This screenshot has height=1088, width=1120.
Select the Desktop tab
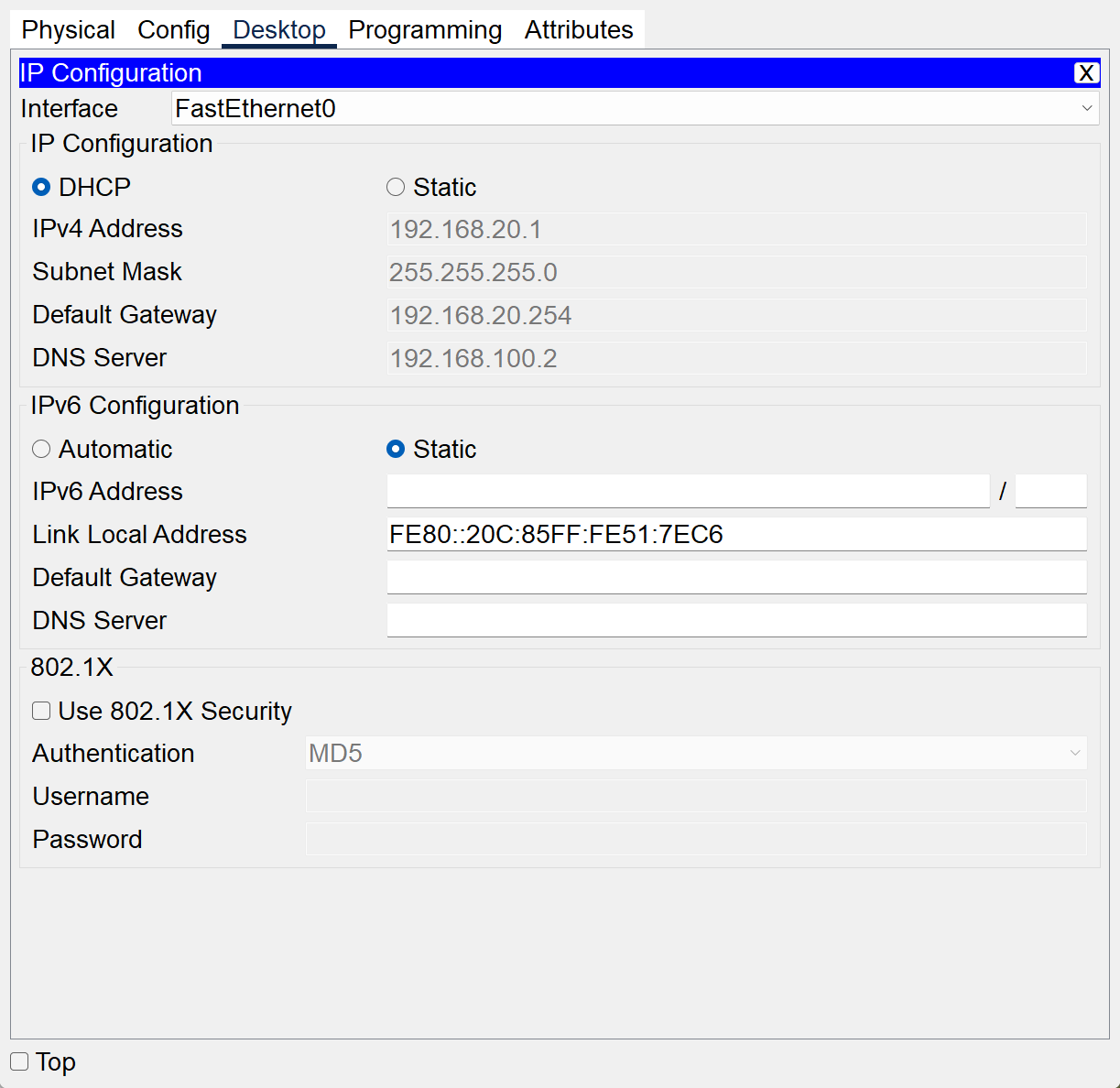[278, 29]
